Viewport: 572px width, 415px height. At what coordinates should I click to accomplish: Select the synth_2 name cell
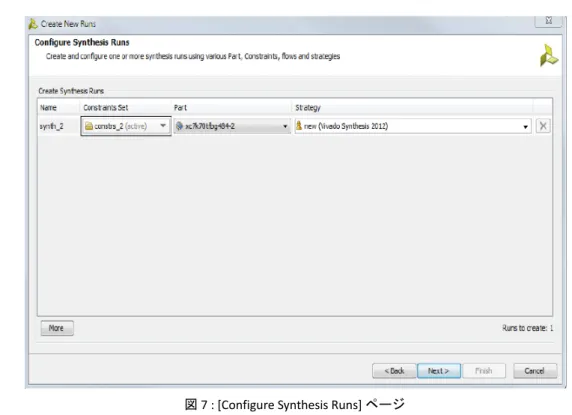click(x=51, y=126)
